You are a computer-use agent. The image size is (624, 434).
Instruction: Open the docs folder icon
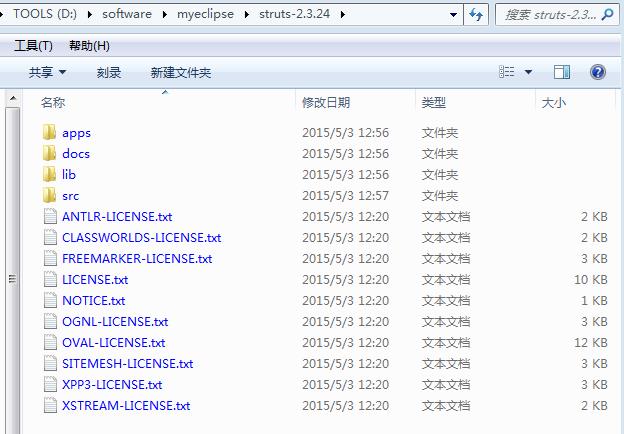point(49,154)
